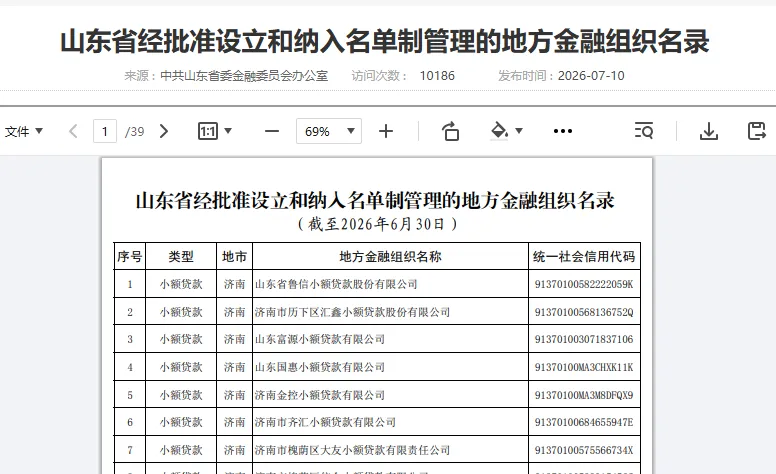Click the page number input field
776x474 pixels.
click(x=105, y=132)
